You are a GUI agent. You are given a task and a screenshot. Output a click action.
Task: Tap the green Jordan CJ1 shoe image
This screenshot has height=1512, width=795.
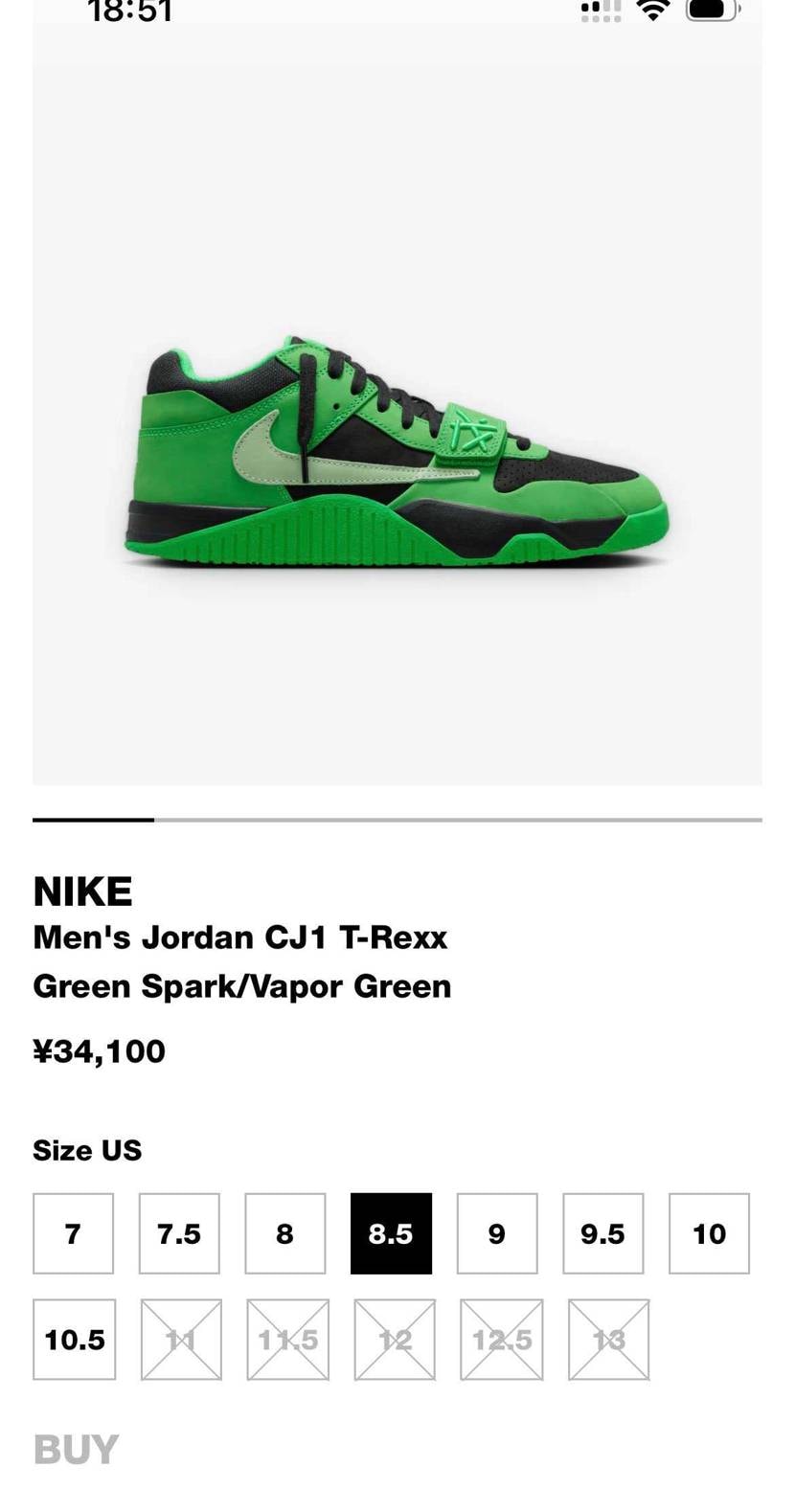pos(397,452)
